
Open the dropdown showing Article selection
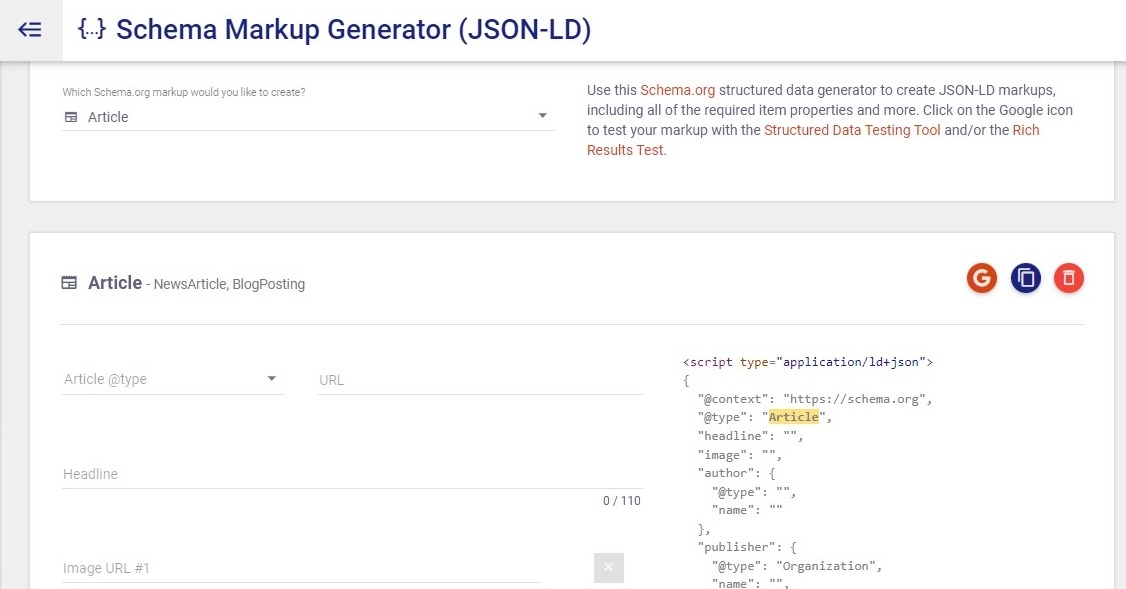click(542, 116)
